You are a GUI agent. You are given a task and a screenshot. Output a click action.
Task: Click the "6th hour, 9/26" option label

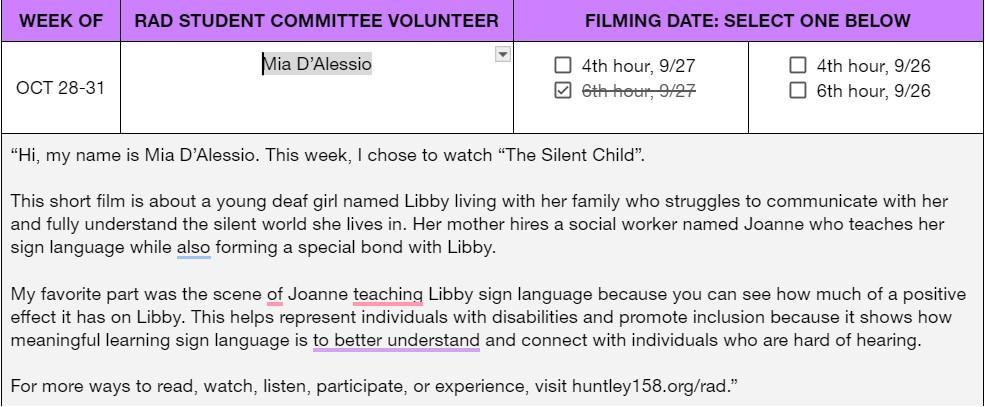pyautogui.click(x=873, y=91)
